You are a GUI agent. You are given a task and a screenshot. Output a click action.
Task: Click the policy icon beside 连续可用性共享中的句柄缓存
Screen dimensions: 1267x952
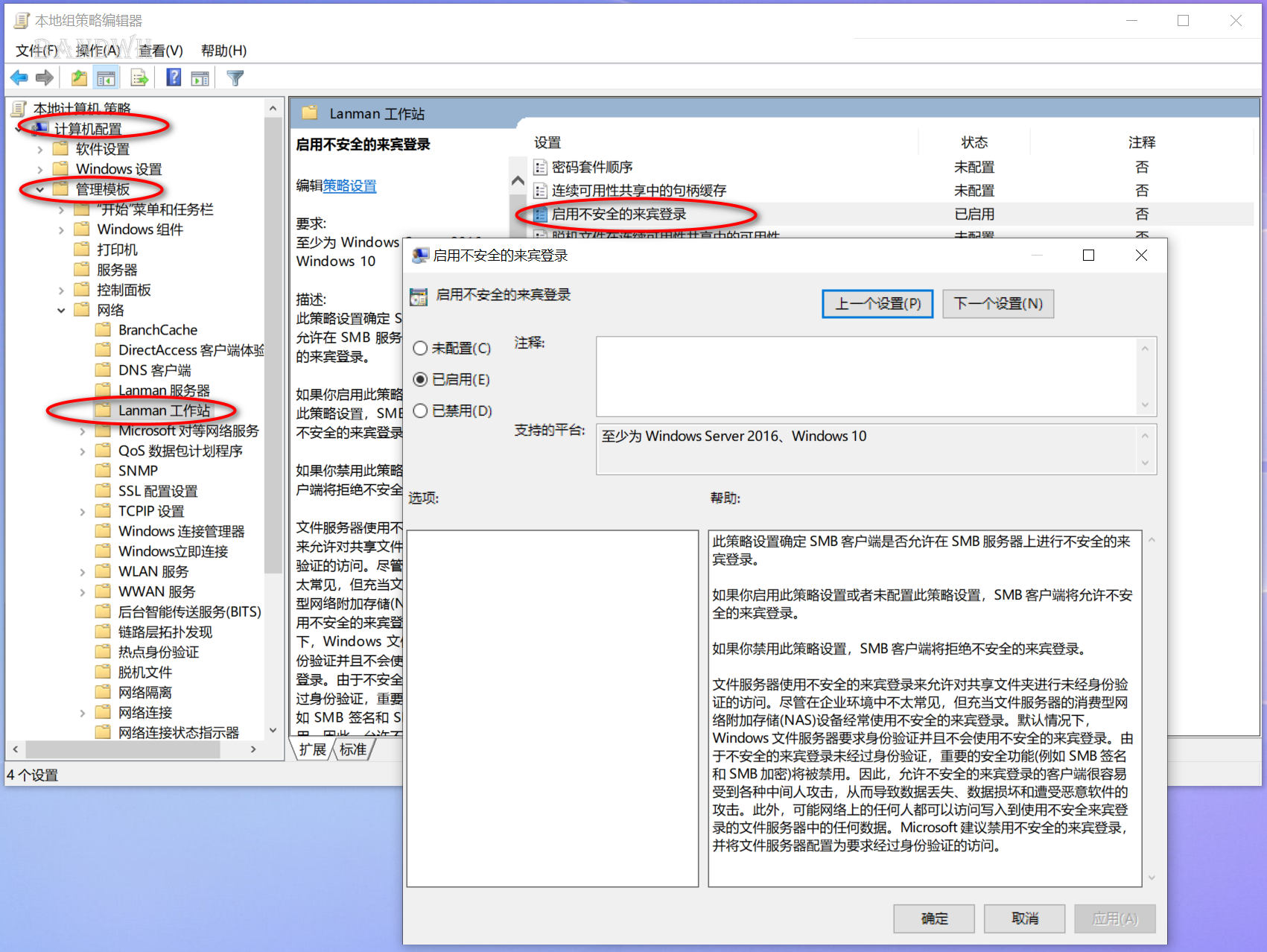click(541, 191)
